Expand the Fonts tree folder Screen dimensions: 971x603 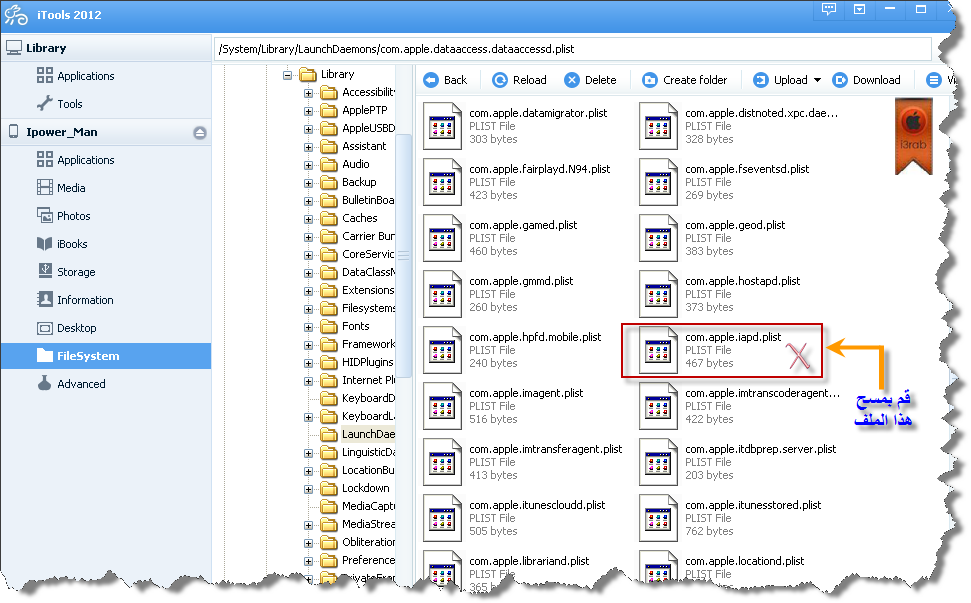coord(308,327)
